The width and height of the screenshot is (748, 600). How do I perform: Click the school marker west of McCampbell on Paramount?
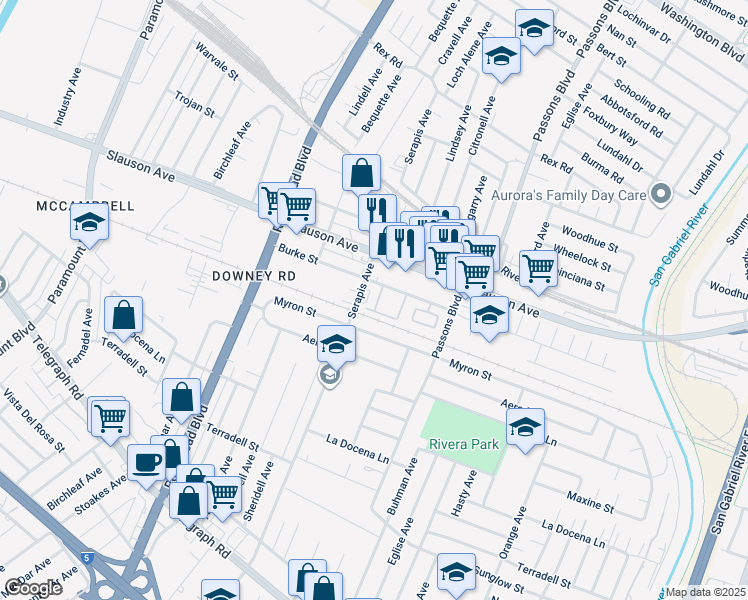(89, 224)
